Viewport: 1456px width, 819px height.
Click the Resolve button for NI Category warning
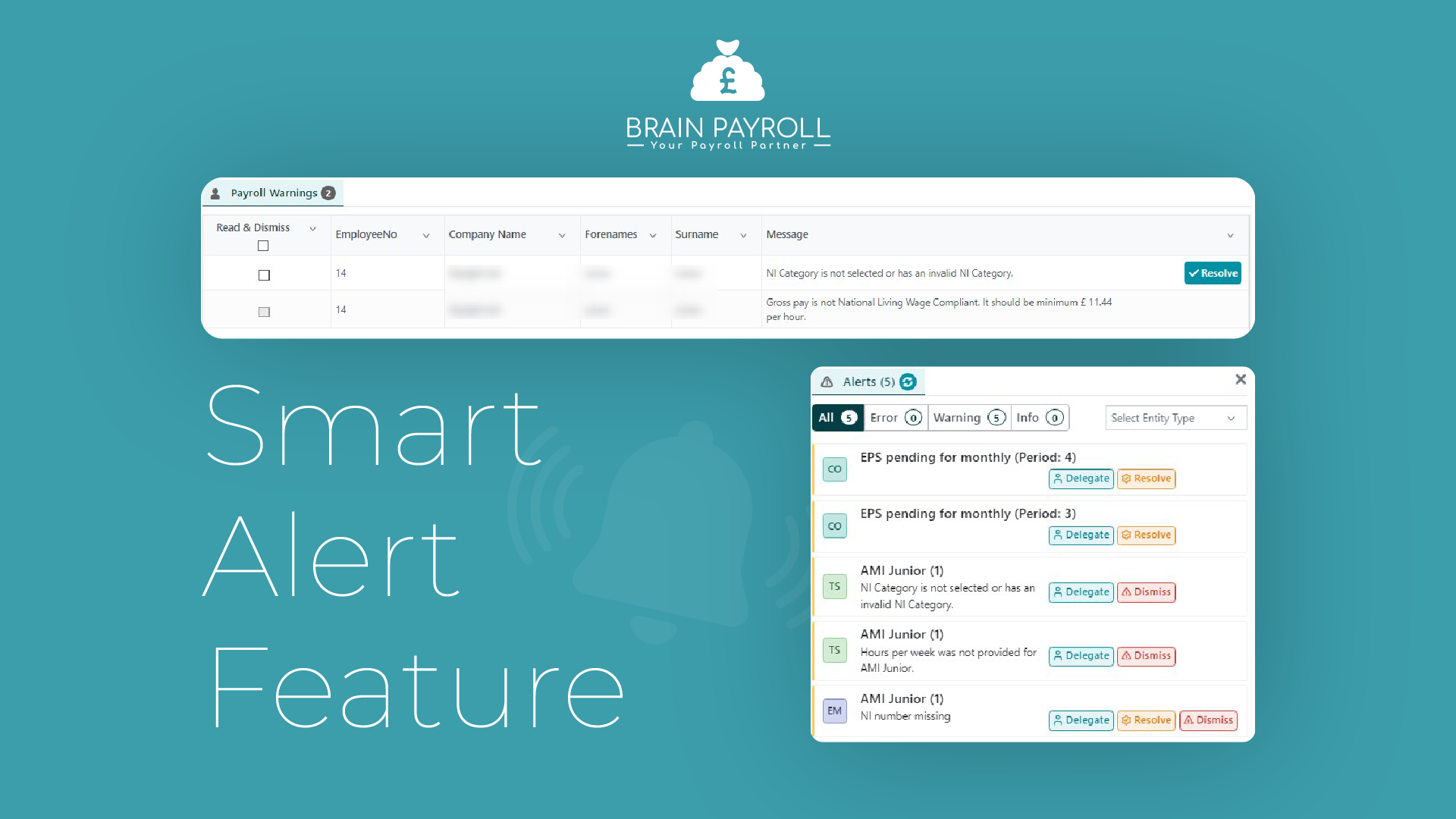1213,273
